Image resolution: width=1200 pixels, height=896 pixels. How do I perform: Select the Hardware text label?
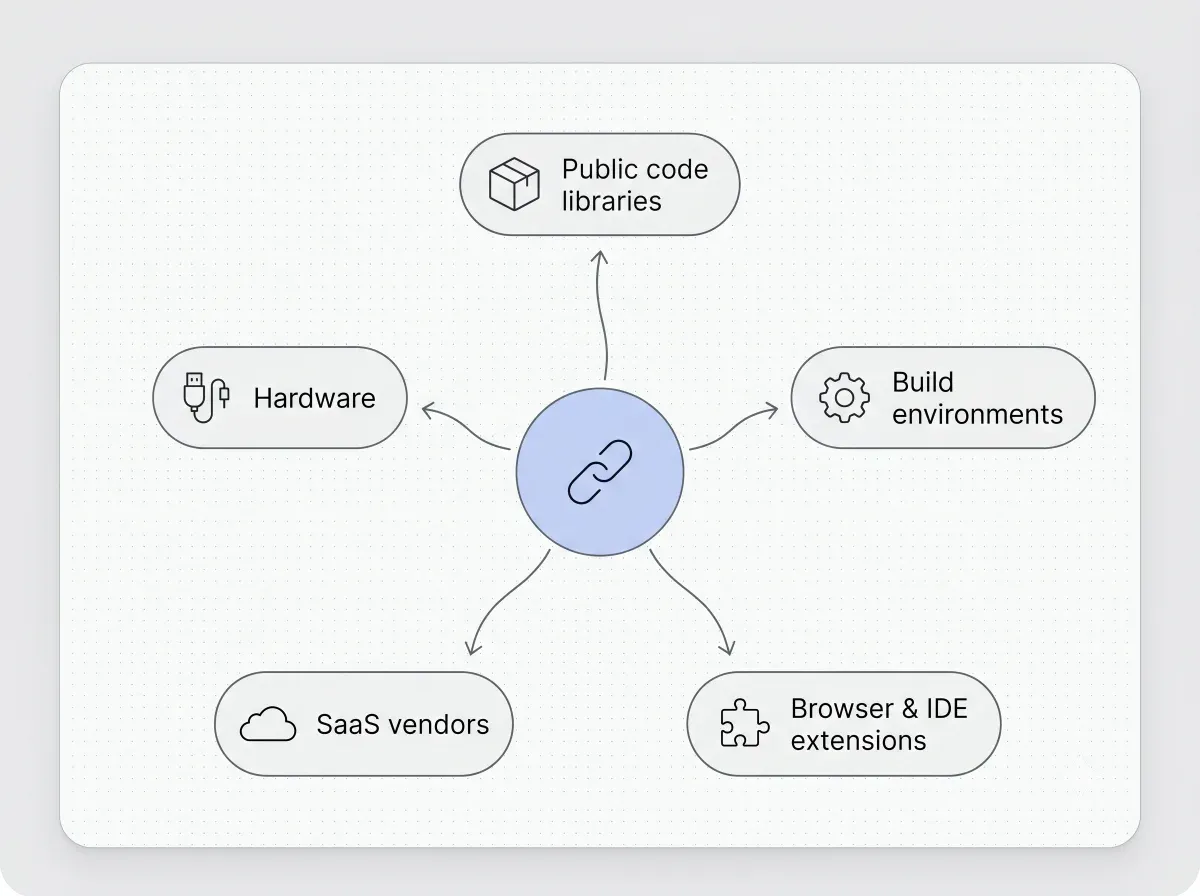(314, 398)
